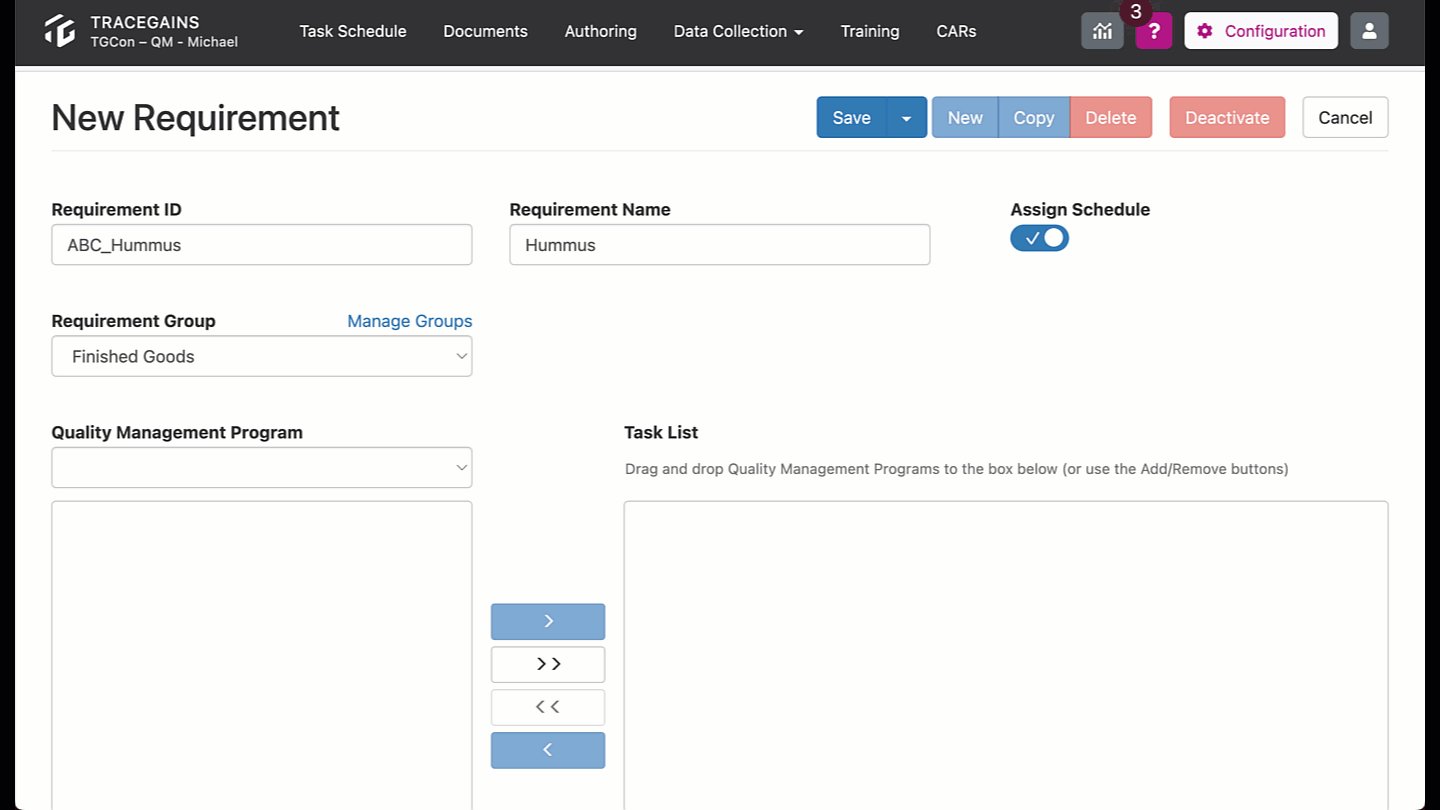The image size is (1440, 810).
Task: Toggle the Assign Schedule switch
Action: (1039, 238)
